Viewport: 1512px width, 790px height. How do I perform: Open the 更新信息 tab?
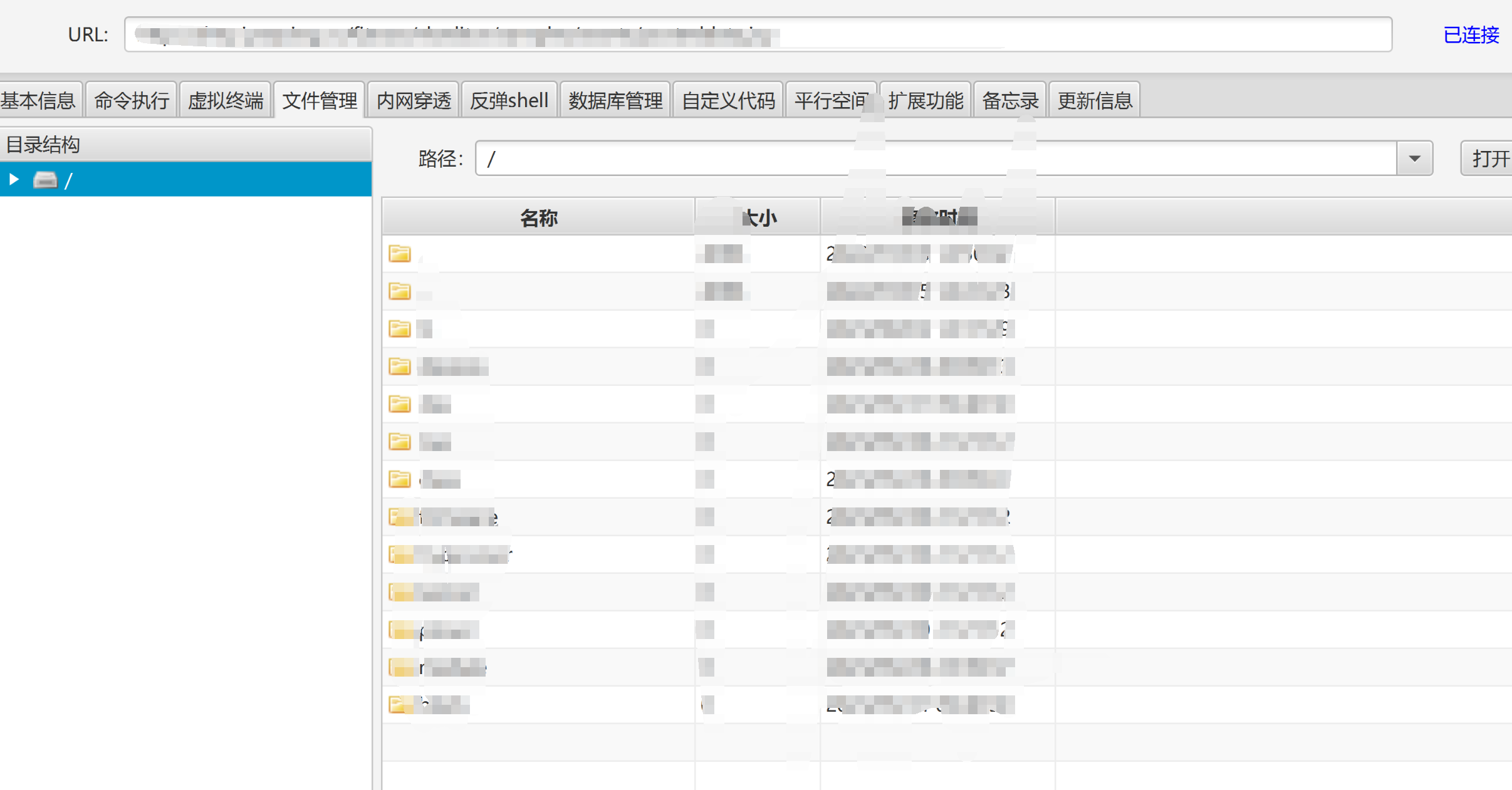[1095, 100]
